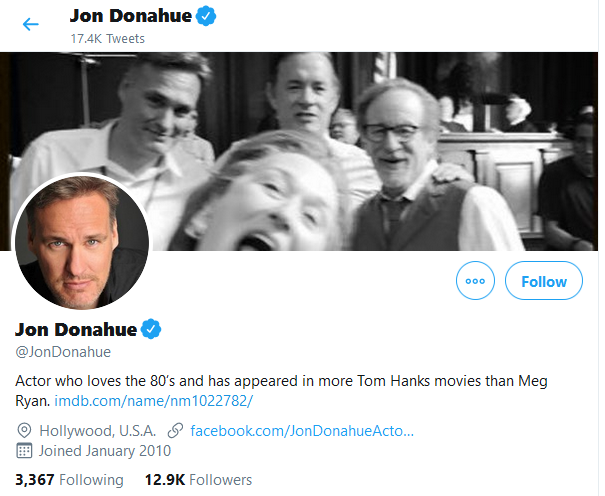This screenshot has height=496, width=605.
Task: Open the round profile avatar photo
Action: point(82,241)
